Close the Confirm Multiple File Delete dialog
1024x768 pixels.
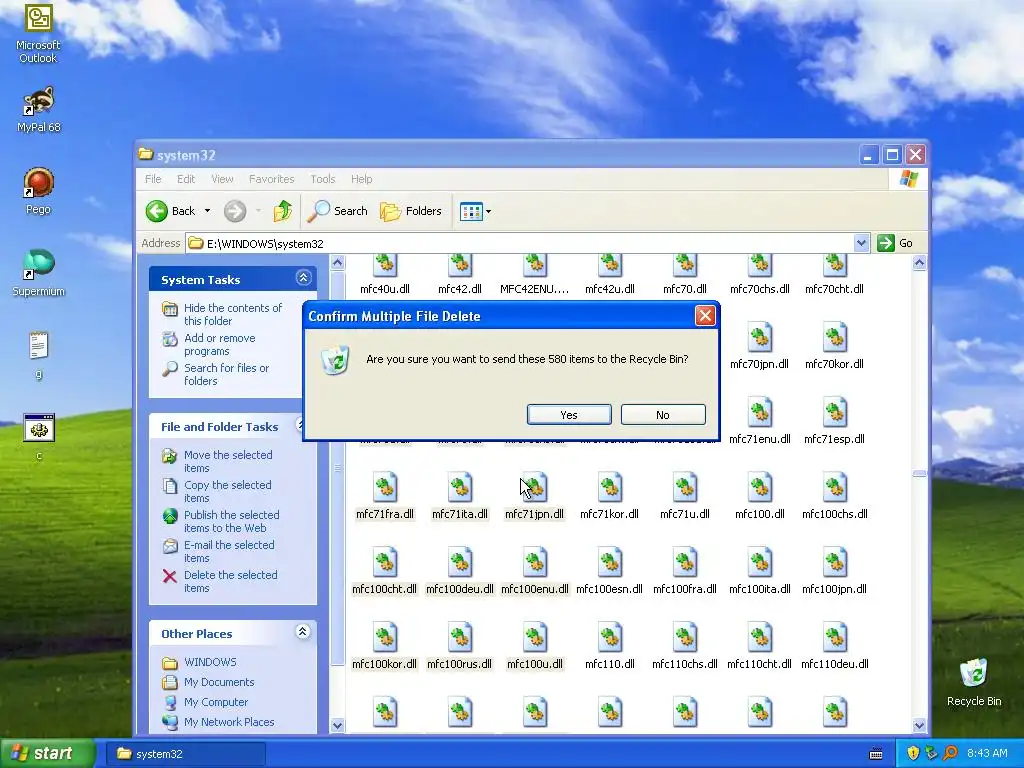pyautogui.click(x=705, y=316)
